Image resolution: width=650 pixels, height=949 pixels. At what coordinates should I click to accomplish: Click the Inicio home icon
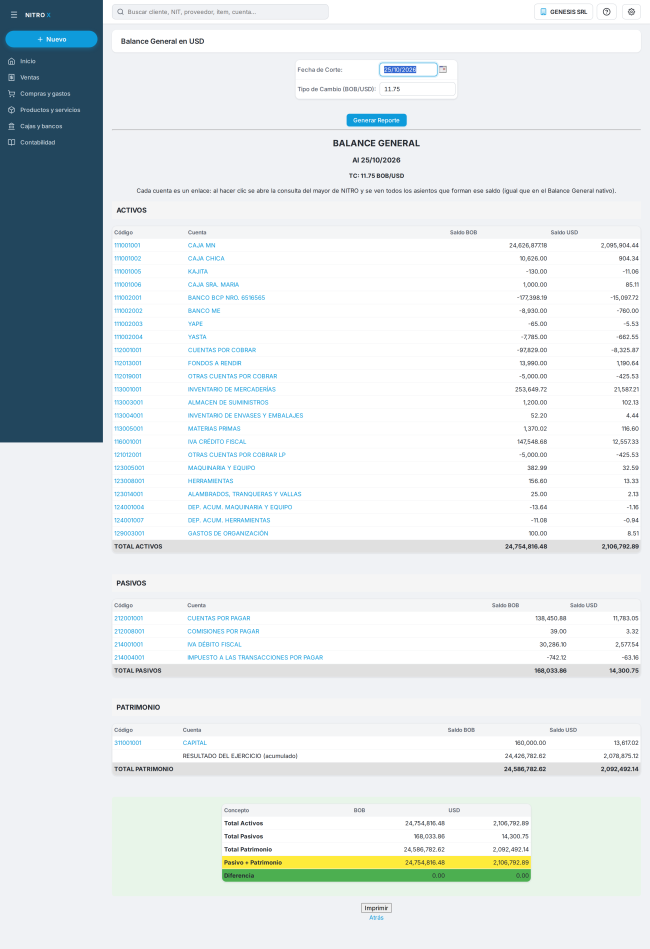pos(11,61)
